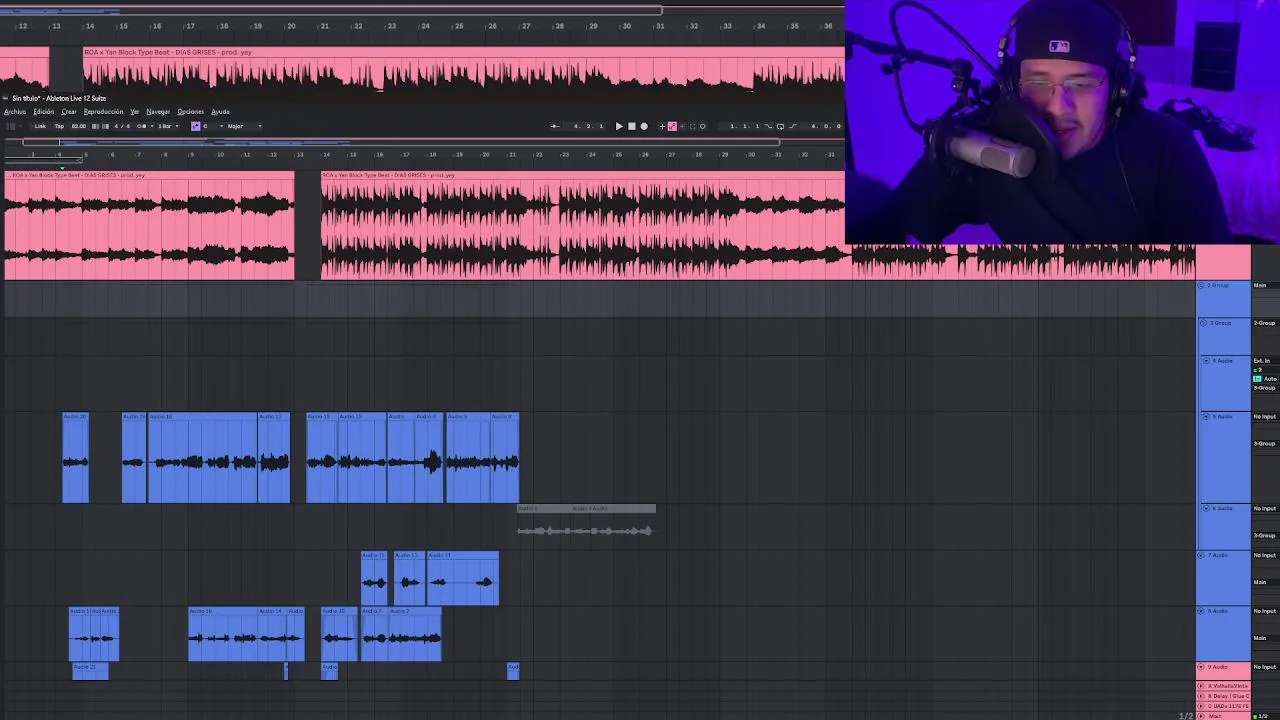
Task: Open the Opciones menu
Action: pyautogui.click(x=190, y=112)
